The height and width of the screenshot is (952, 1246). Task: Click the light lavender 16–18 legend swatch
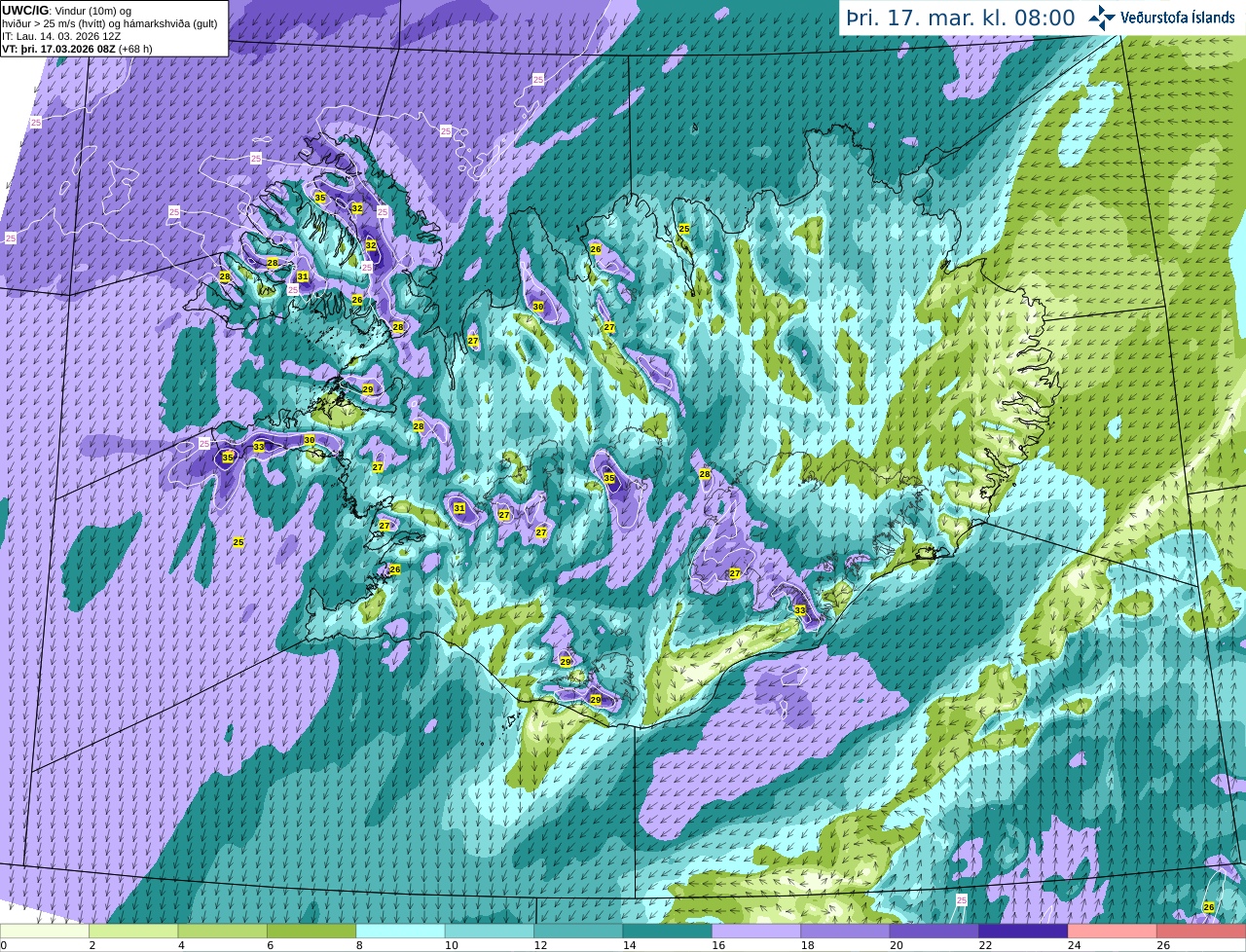point(756,932)
